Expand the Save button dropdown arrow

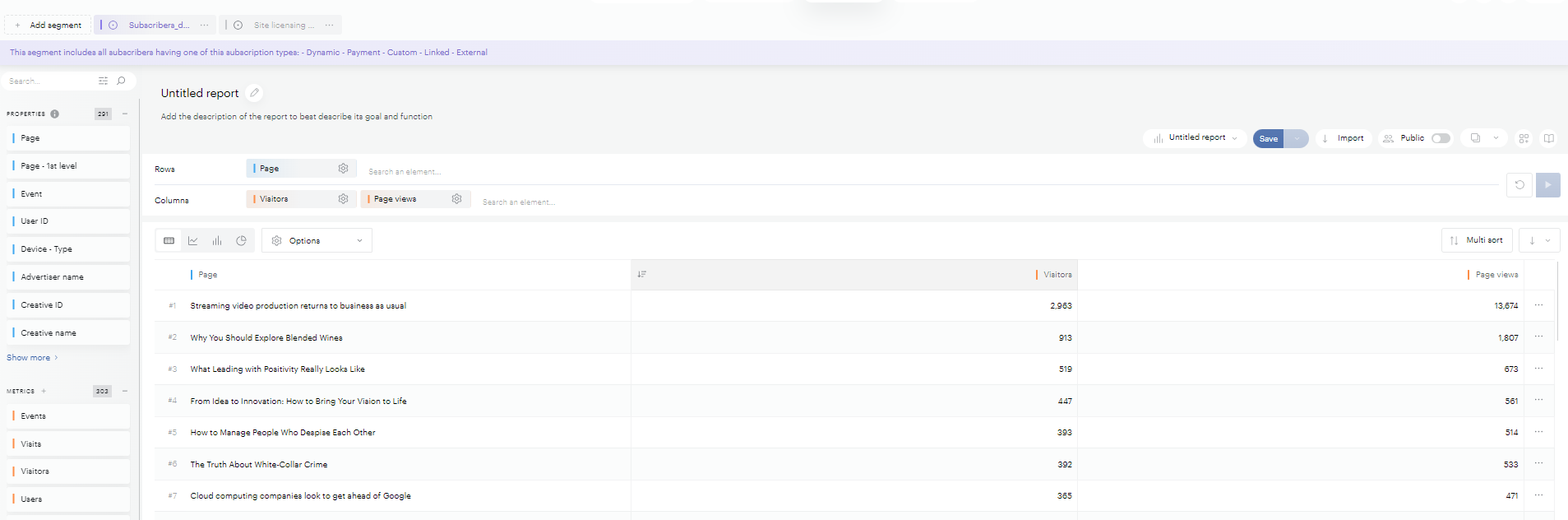[1297, 138]
